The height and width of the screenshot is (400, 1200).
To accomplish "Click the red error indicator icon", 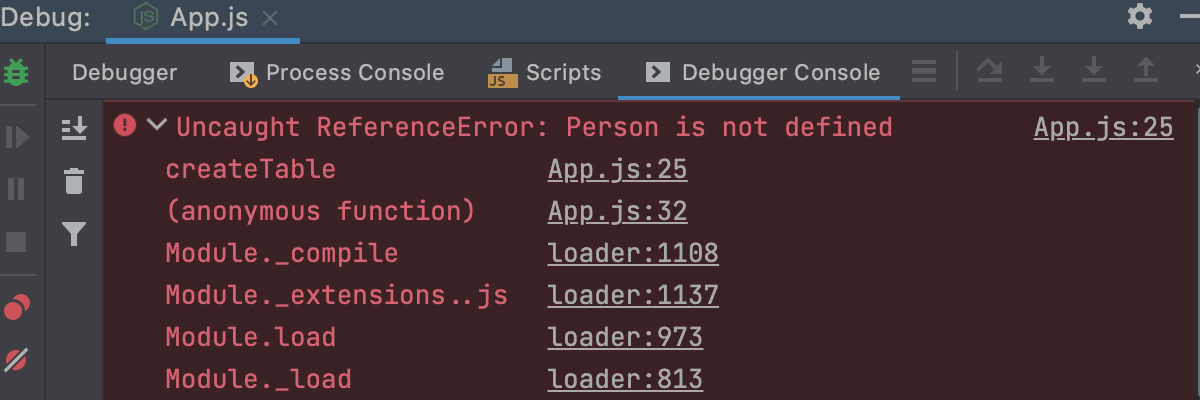I will click(x=125, y=126).
